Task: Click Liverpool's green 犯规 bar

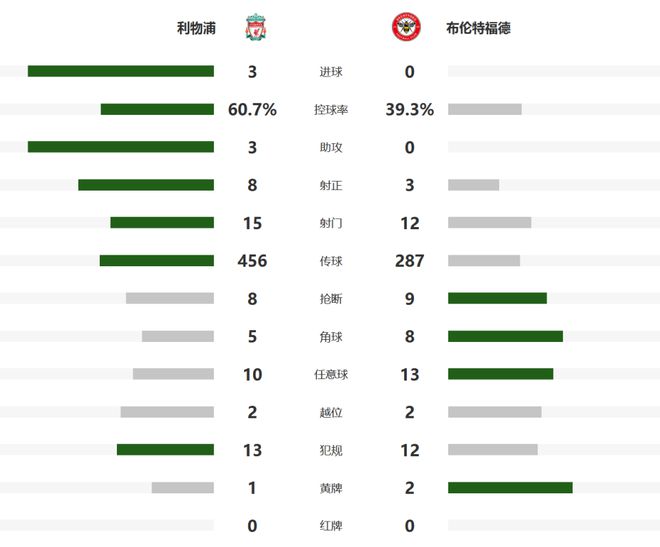Action: click(x=165, y=450)
